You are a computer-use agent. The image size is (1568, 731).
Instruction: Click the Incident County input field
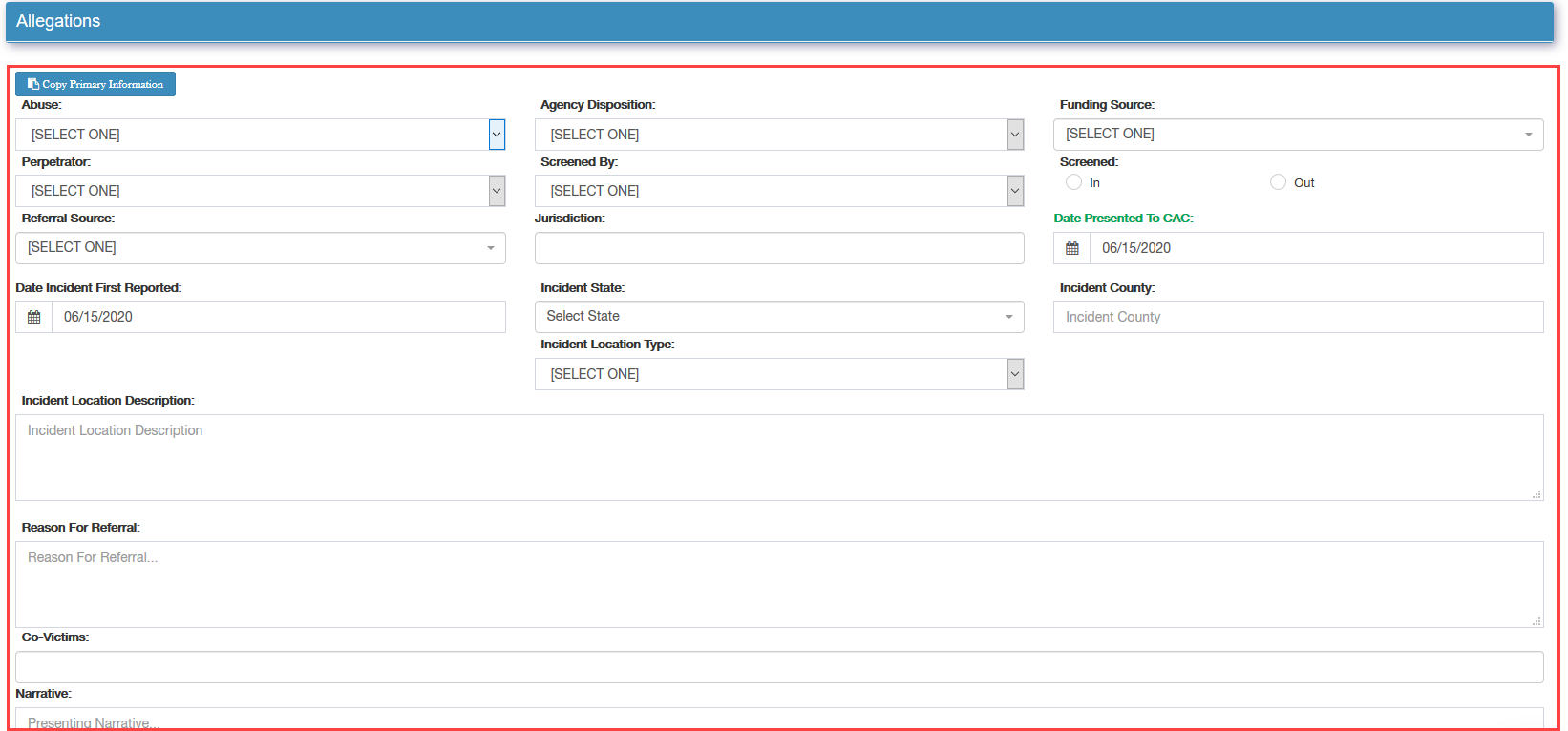coord(1298,317)
